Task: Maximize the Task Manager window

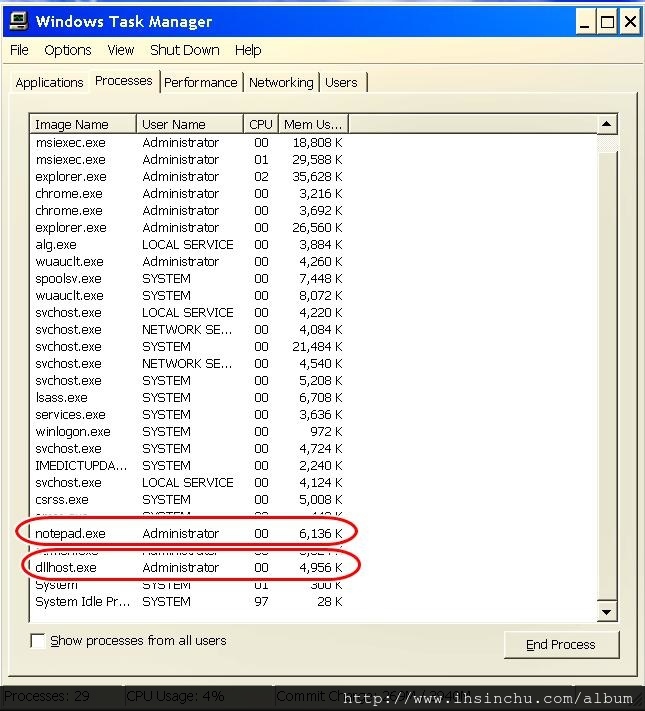Action: [x=607, y=21]
